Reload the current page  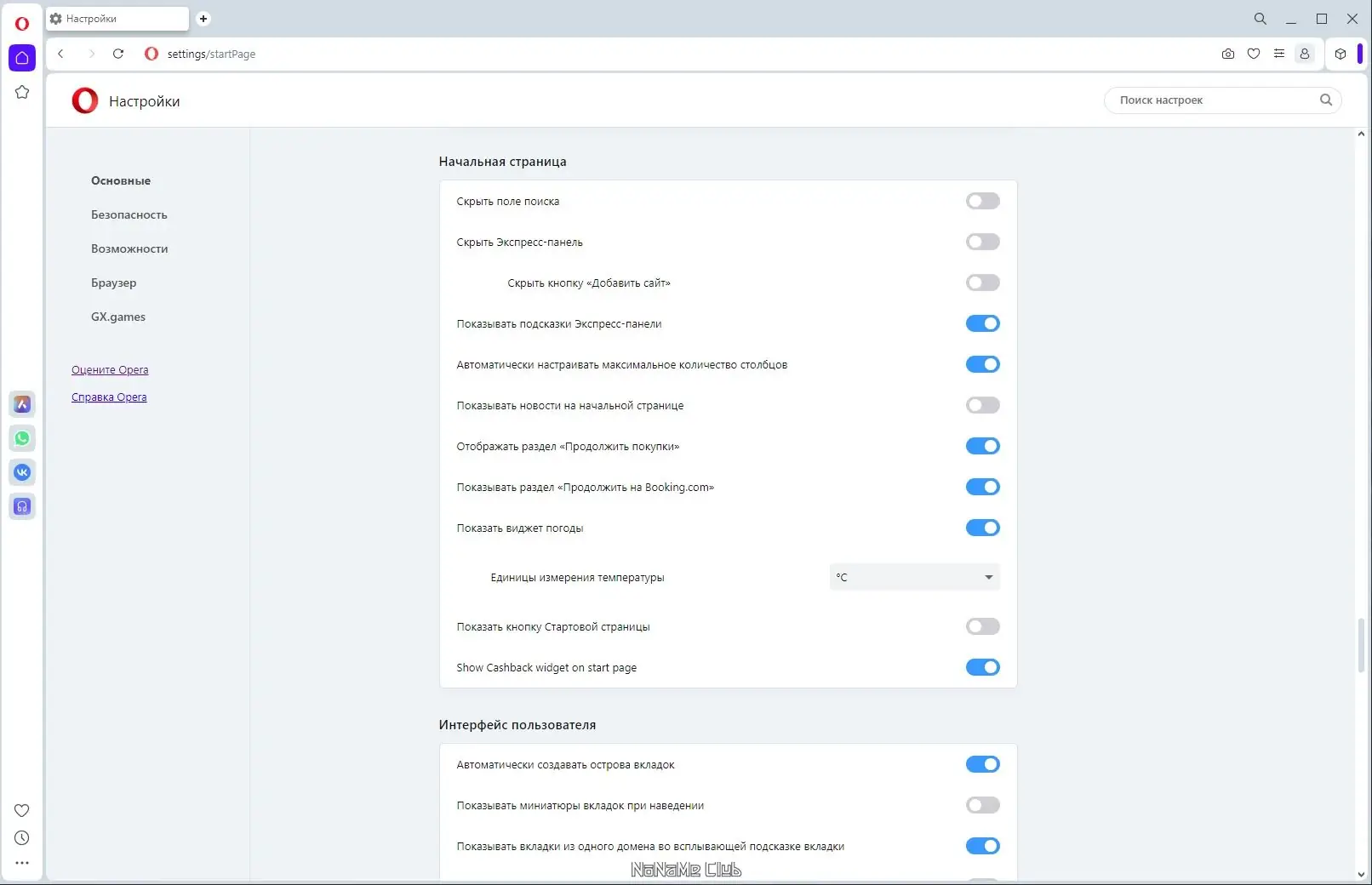[x=118, y=54]
